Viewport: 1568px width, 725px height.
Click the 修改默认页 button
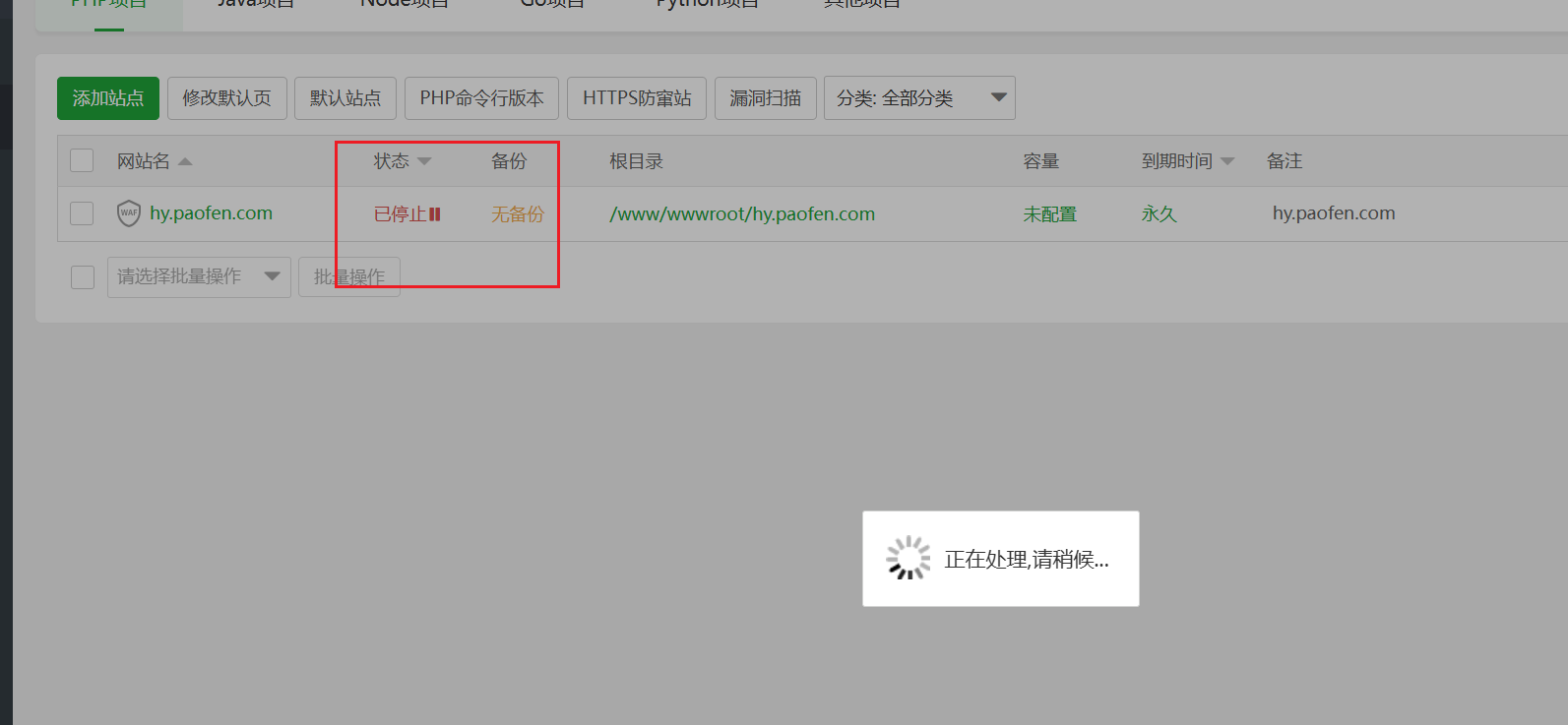click(x=226, y=98)
